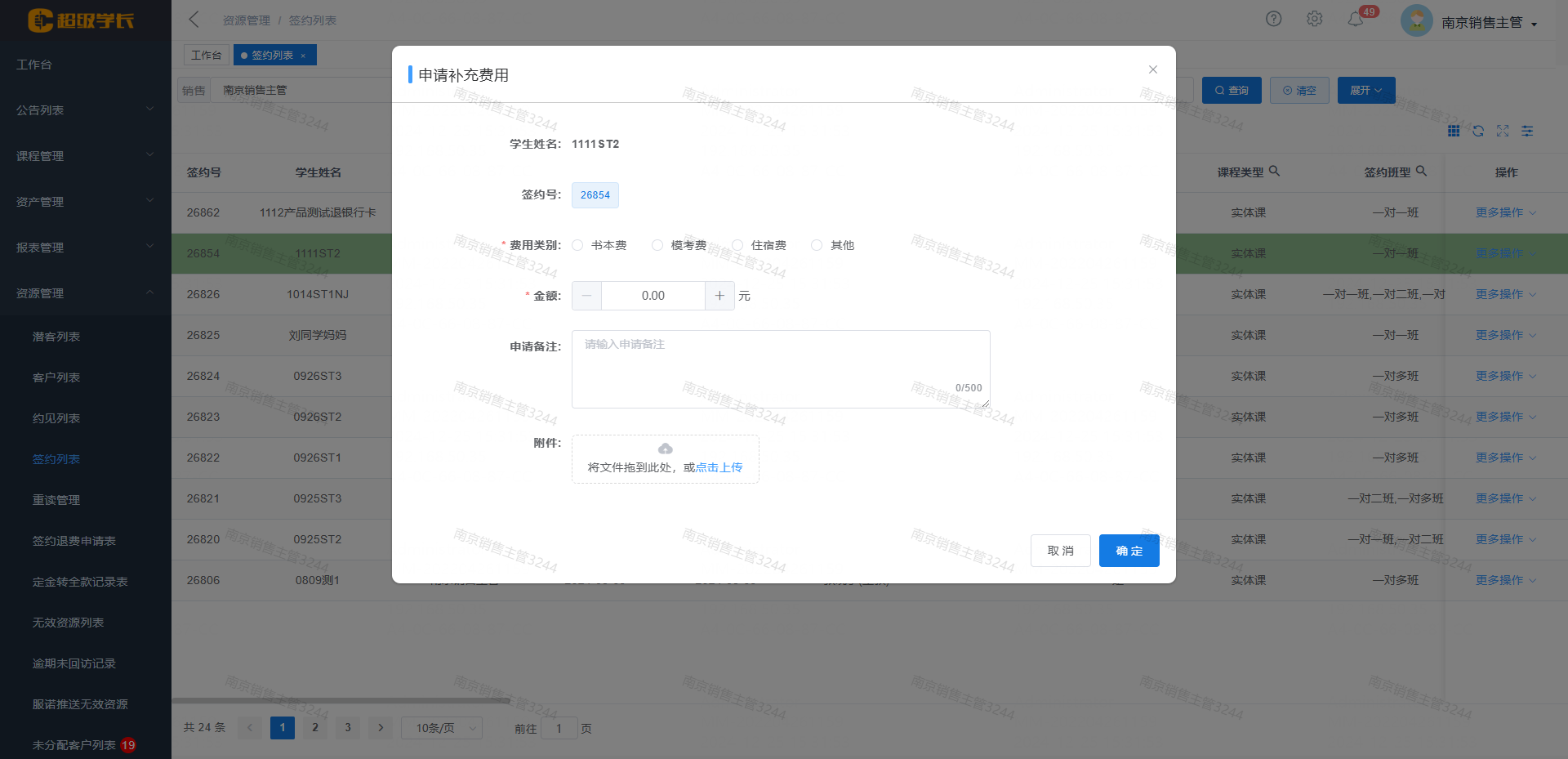Viewport: 1568px width, 759px height.
Task: Choose the 住宿费 radio button
Action: click(x=737, y=245)
